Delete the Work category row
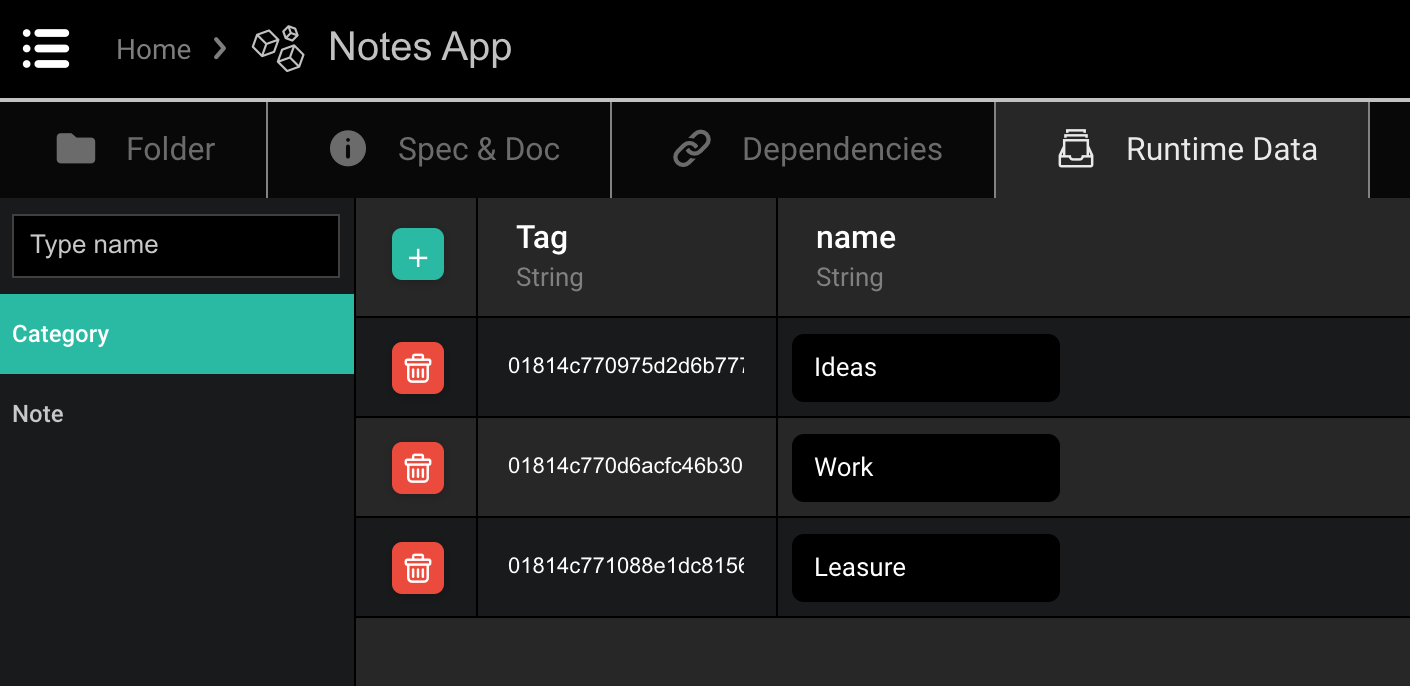 click(x=418, y=468)
